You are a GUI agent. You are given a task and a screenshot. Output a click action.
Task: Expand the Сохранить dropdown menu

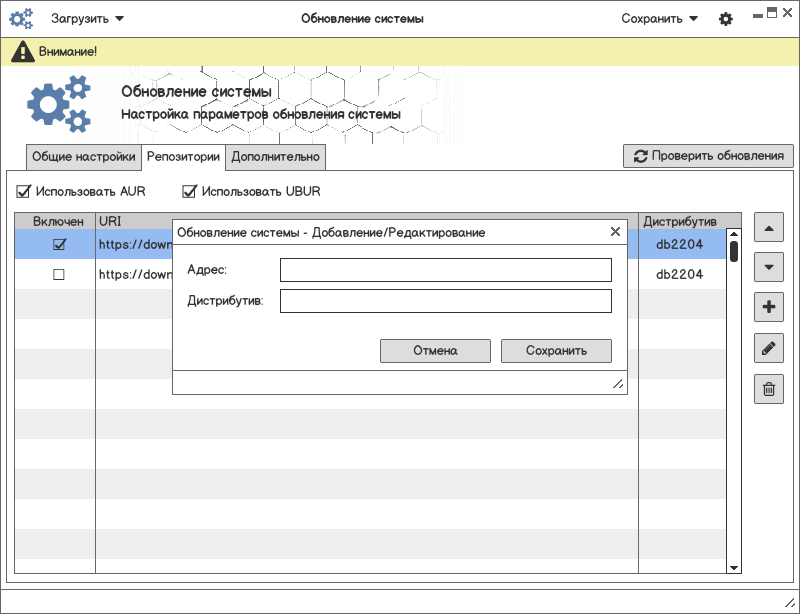(x=659, y=19)
